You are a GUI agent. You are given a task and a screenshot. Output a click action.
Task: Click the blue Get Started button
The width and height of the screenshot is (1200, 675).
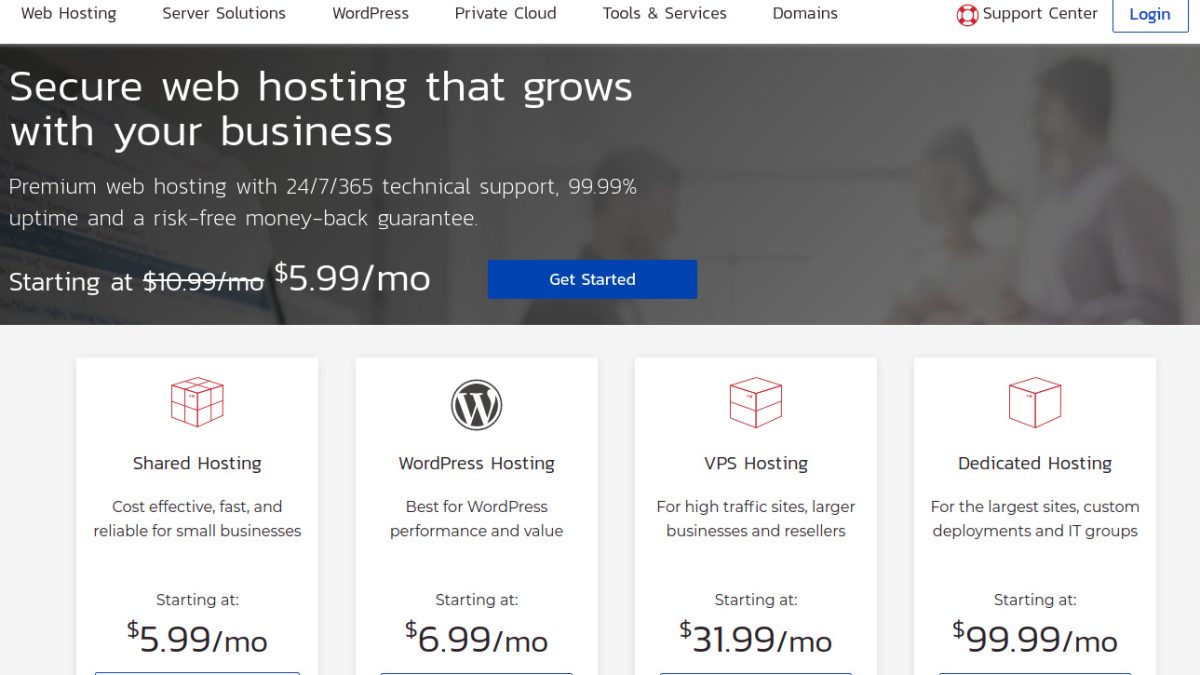coord(592,279)
